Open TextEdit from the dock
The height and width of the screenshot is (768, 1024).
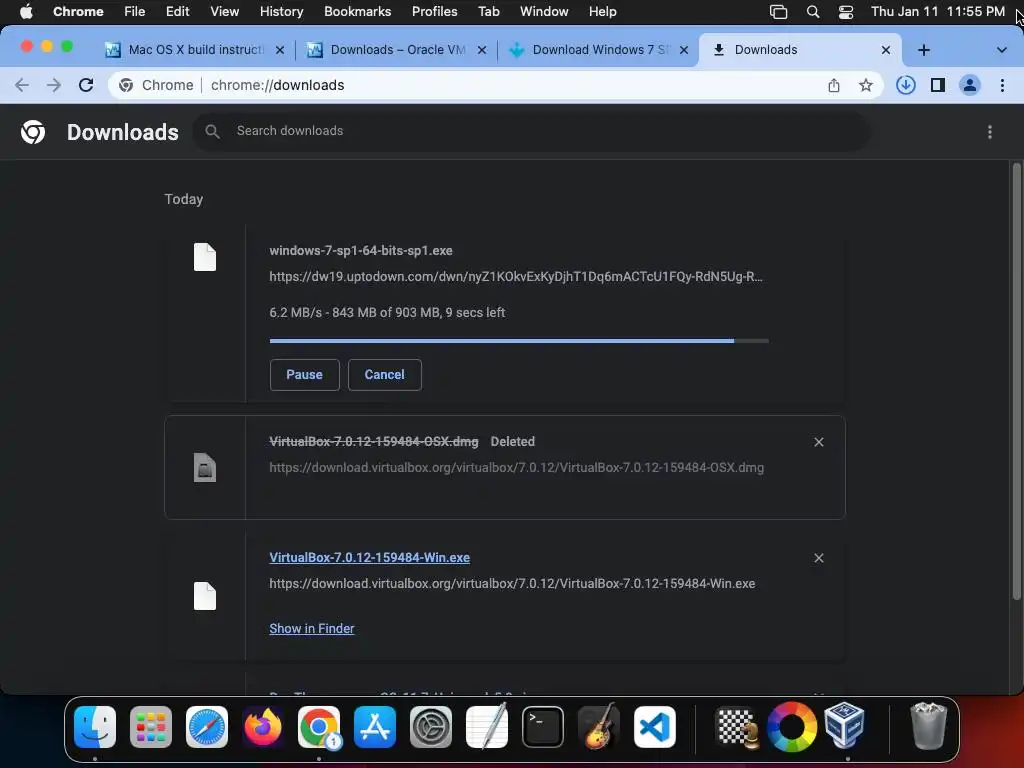coord(487,727)
